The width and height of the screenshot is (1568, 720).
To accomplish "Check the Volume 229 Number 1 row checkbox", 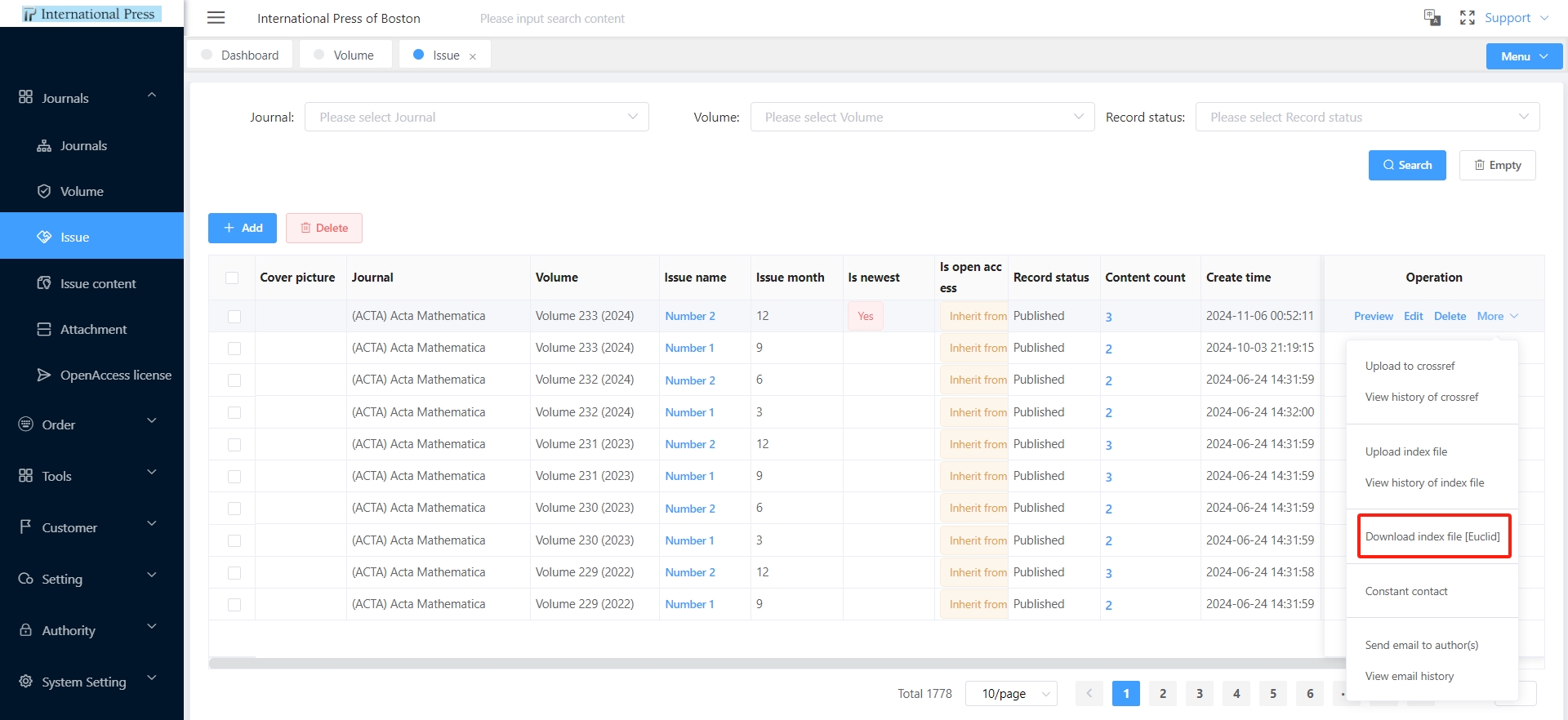I will pos(234,605).
